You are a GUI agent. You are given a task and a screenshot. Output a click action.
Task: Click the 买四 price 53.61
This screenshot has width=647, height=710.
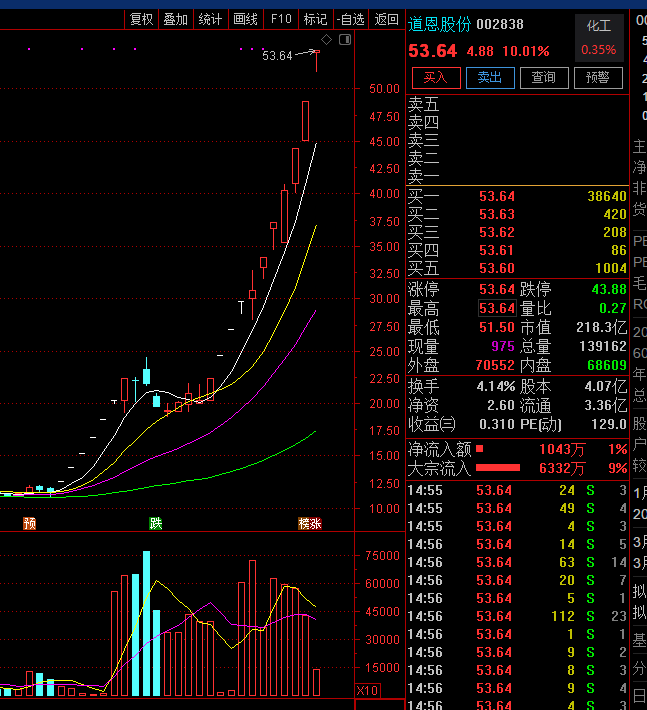[497, 250]
